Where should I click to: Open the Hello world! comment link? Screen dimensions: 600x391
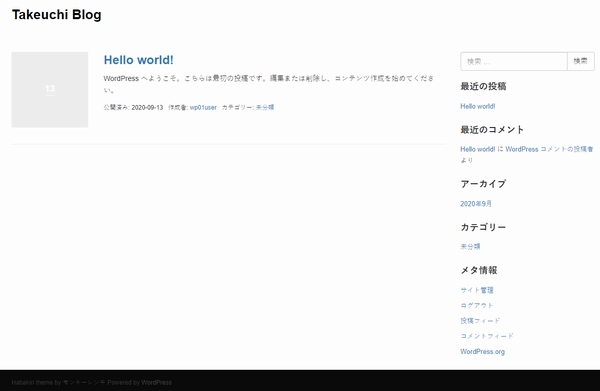(478, 149)
